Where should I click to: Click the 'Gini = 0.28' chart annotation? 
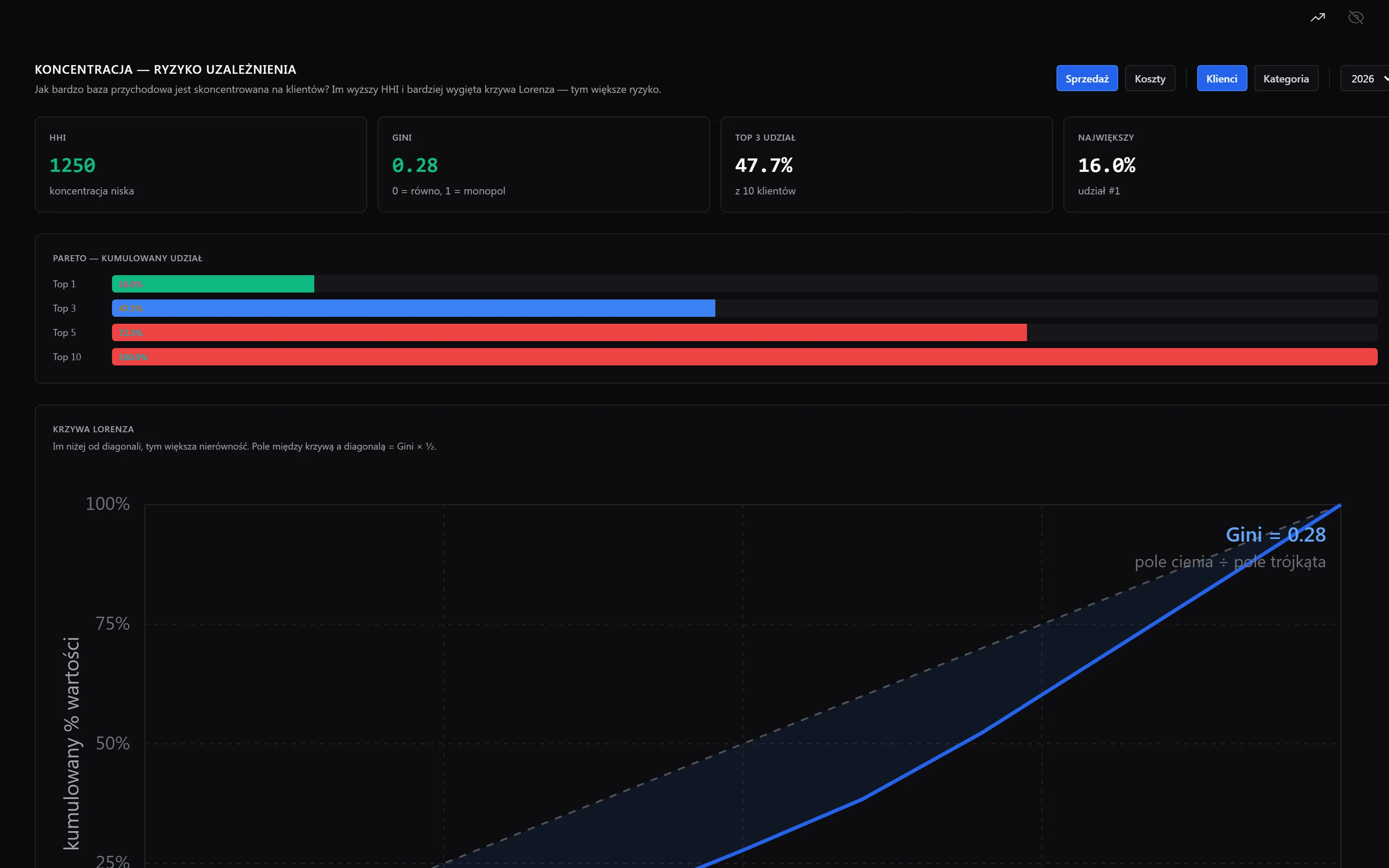1276,534
